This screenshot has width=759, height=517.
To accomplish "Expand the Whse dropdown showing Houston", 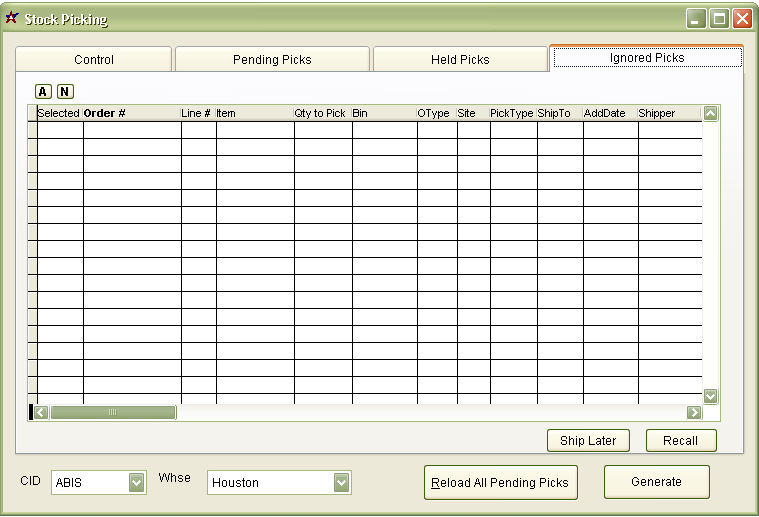I will pyautogui.click(x=342, y=483).
